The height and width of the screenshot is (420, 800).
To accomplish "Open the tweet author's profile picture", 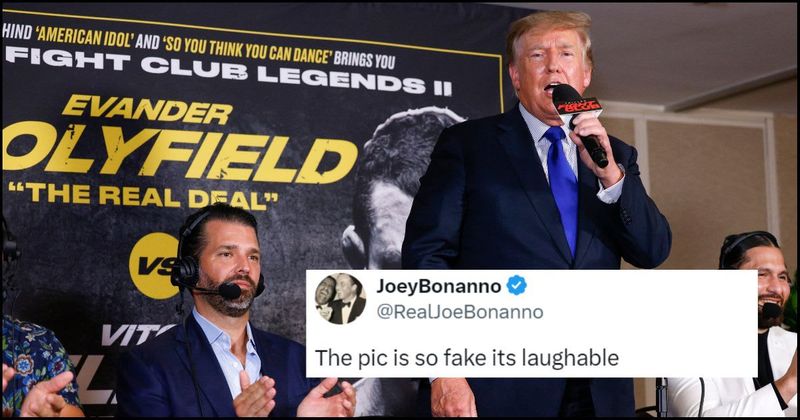I will click(340, 299).
